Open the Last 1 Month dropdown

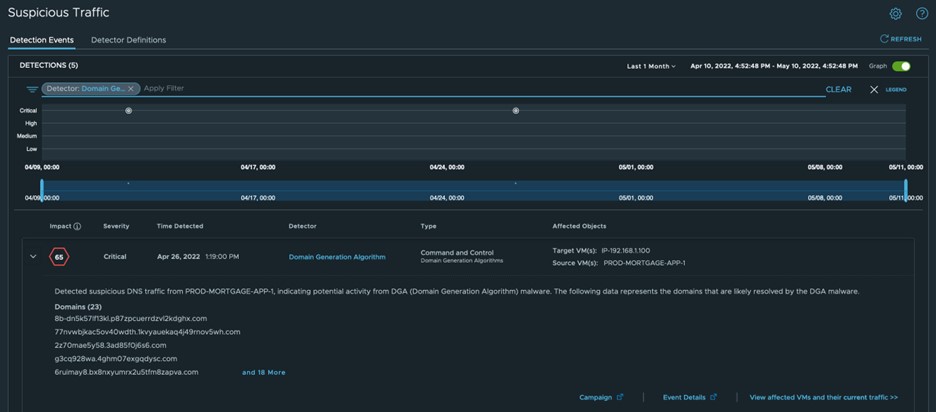(x=651, y=66)
